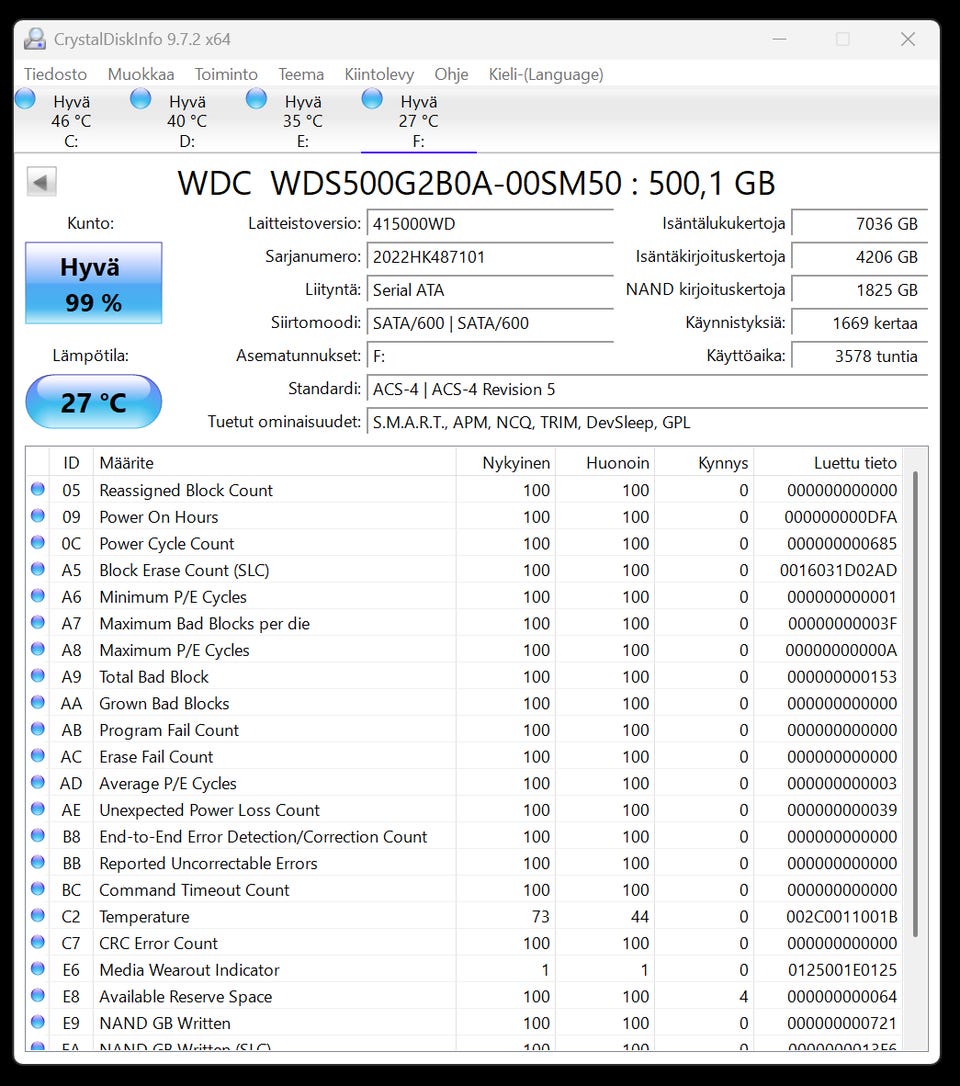Image resolution: width=960 pixels, height=1086 pixels.
Task: Click the status orb for Maximum P/E Cycles
Action: (38, 649)
